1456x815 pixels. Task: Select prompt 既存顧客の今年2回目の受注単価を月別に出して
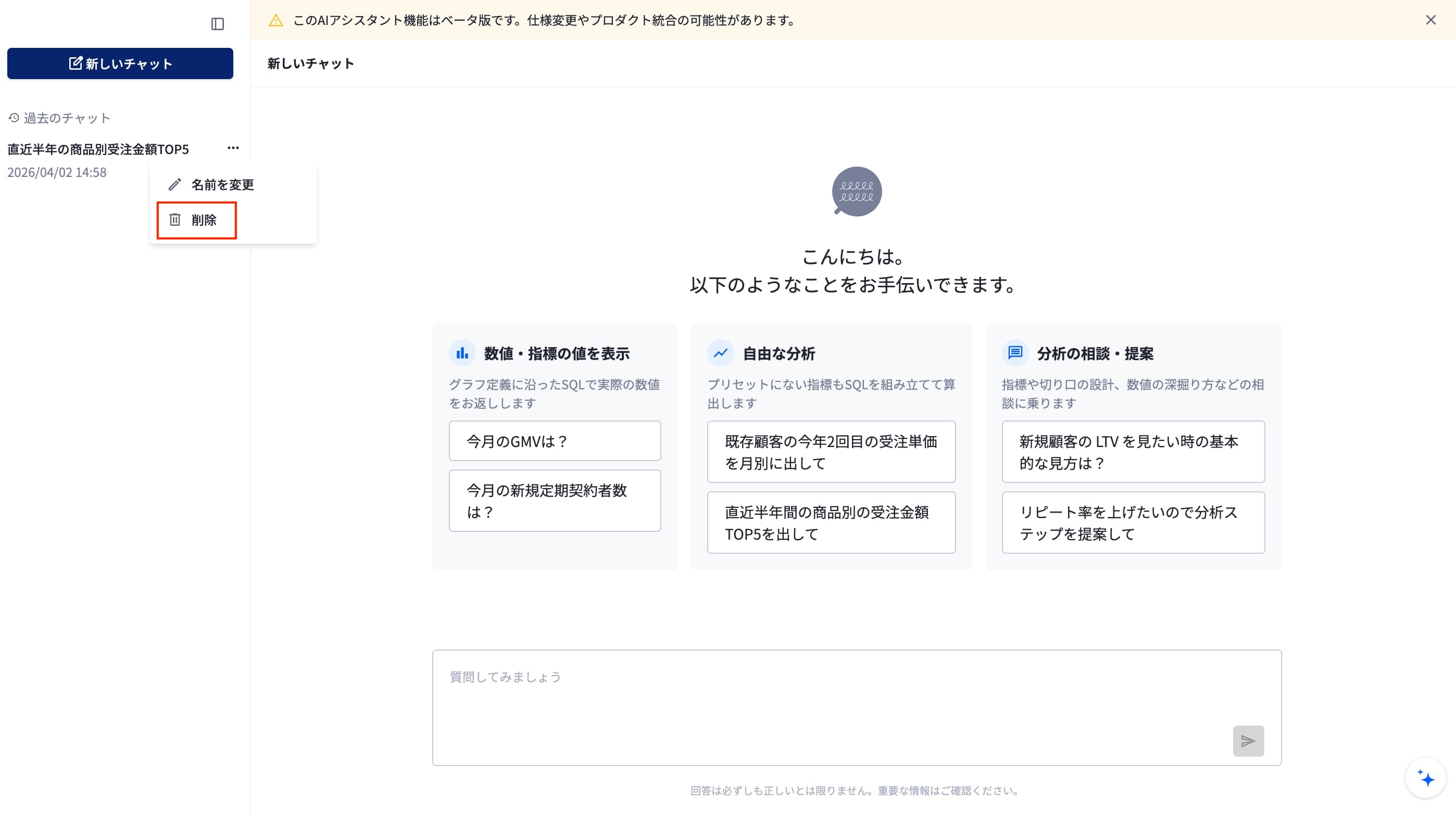click(831, 451)
